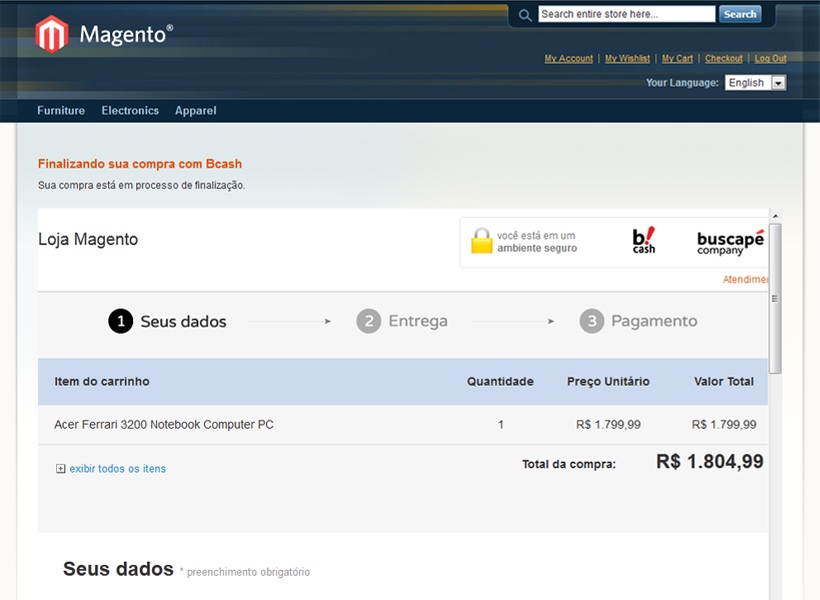Click the Magento logo icon
This screenshot has width=820, height=600.
click(52, 34)
